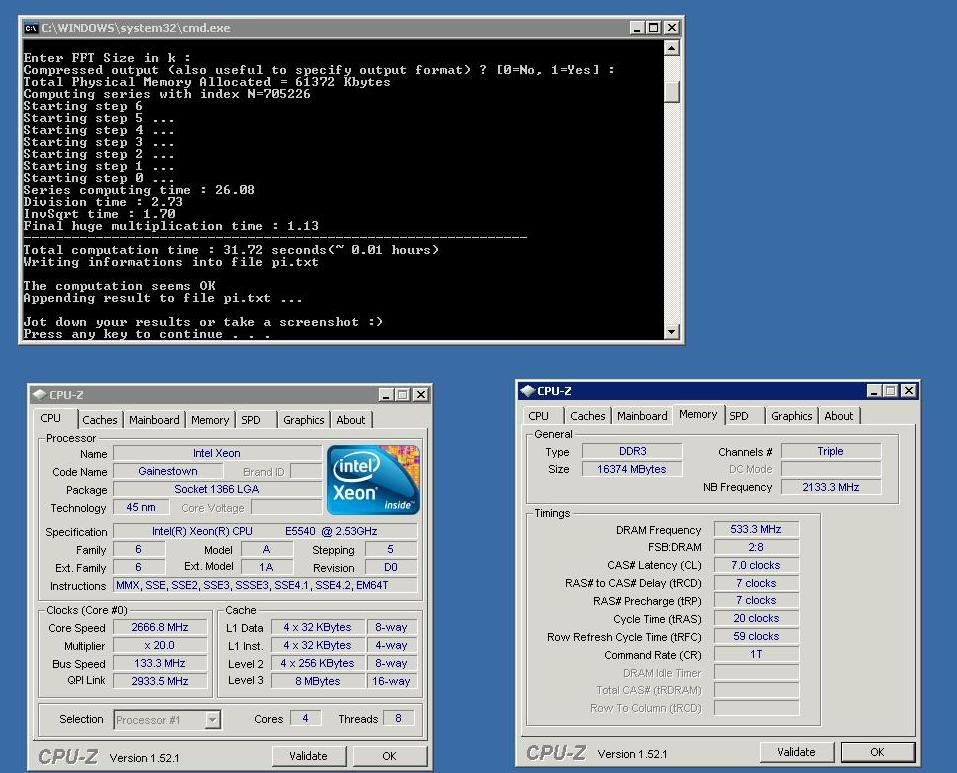
Task: Click OK in the right CPU-Z Memory window
Action: pyautogui.click(x=877, y=752)
